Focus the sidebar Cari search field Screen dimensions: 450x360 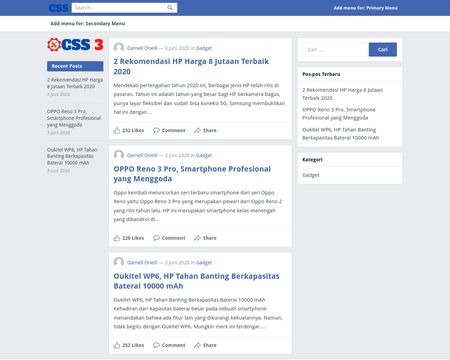pos(336,50)
